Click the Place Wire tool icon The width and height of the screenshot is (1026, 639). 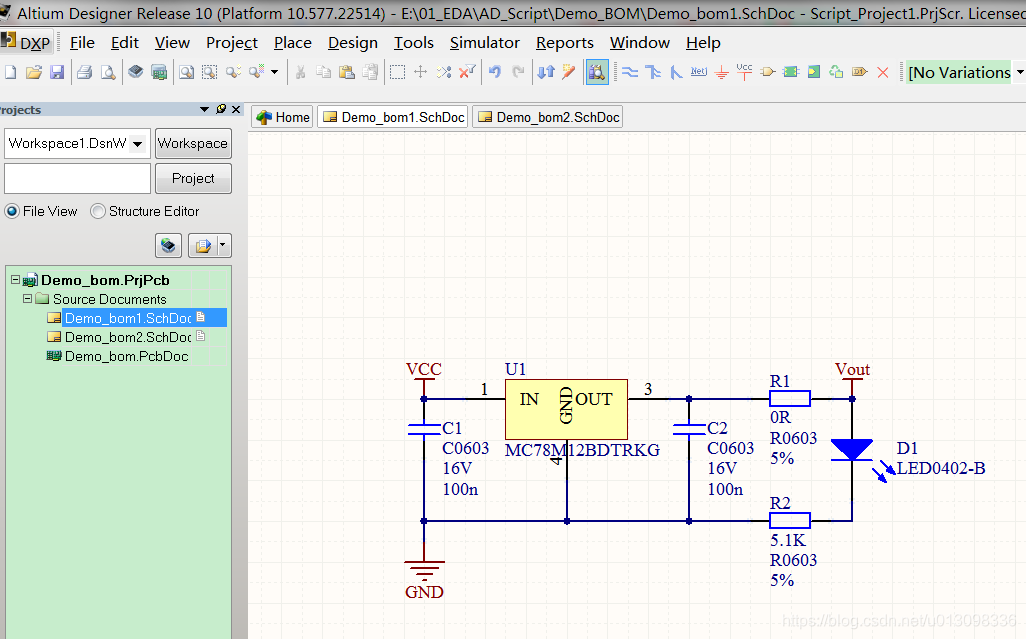(x=630, y=72)
